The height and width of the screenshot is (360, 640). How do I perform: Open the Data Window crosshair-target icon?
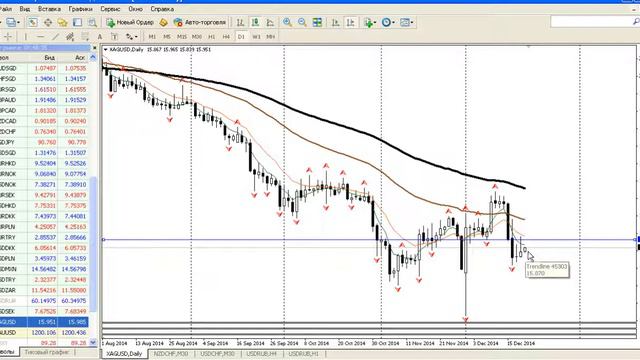48,22
